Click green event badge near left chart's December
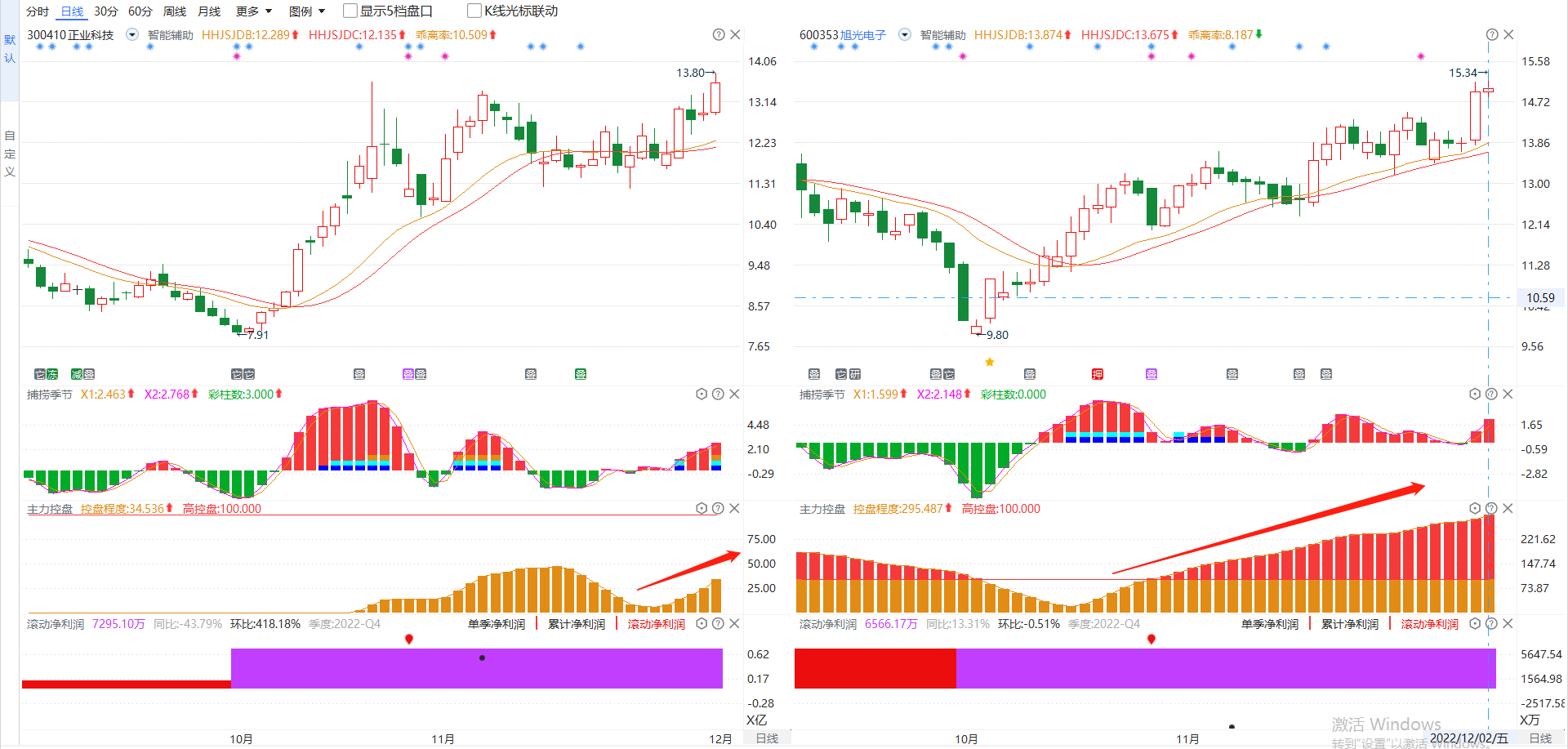 point(580,374)
